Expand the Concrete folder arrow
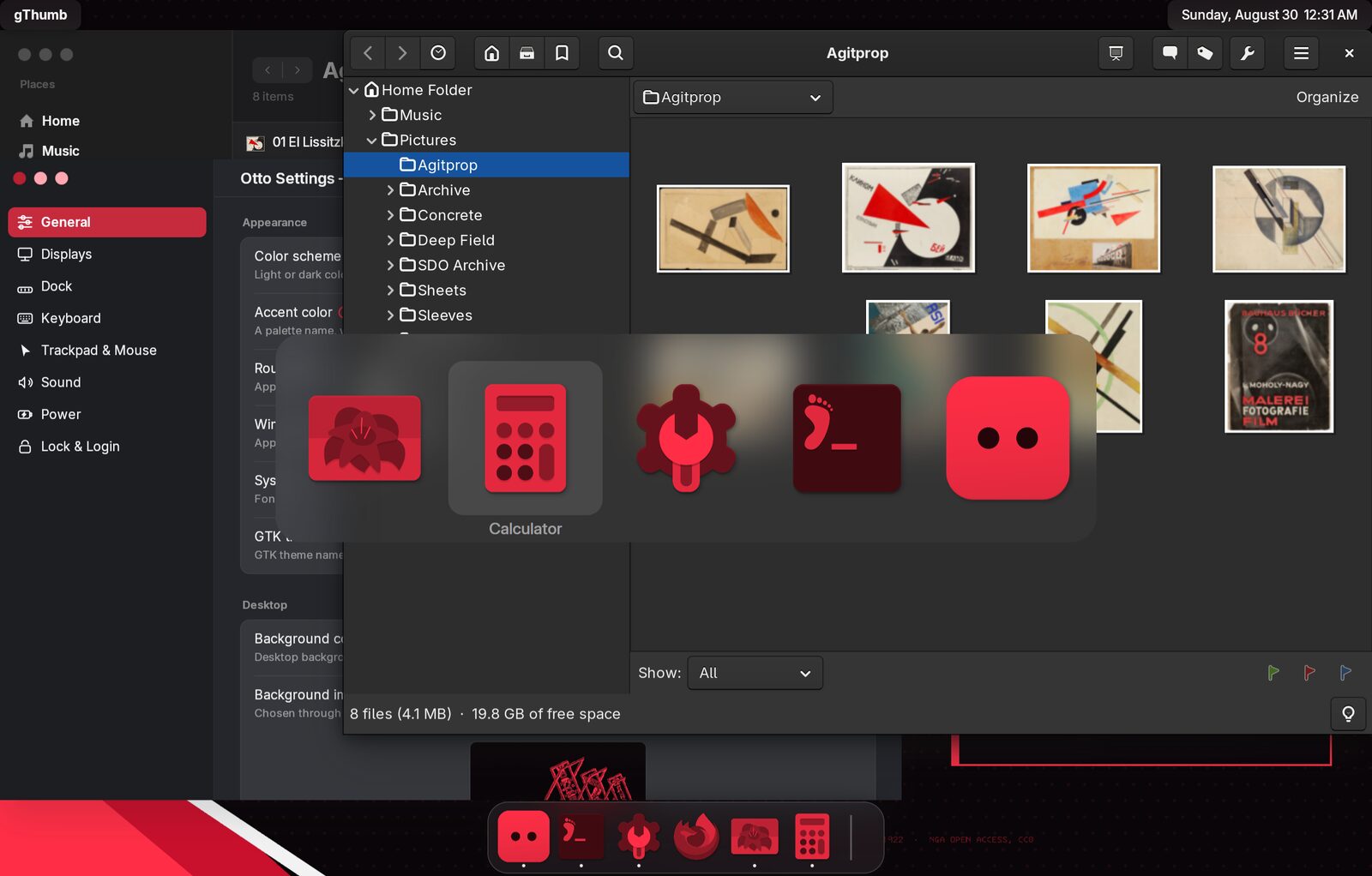This screenshot has width=1372, height=876. click(390, 215)
